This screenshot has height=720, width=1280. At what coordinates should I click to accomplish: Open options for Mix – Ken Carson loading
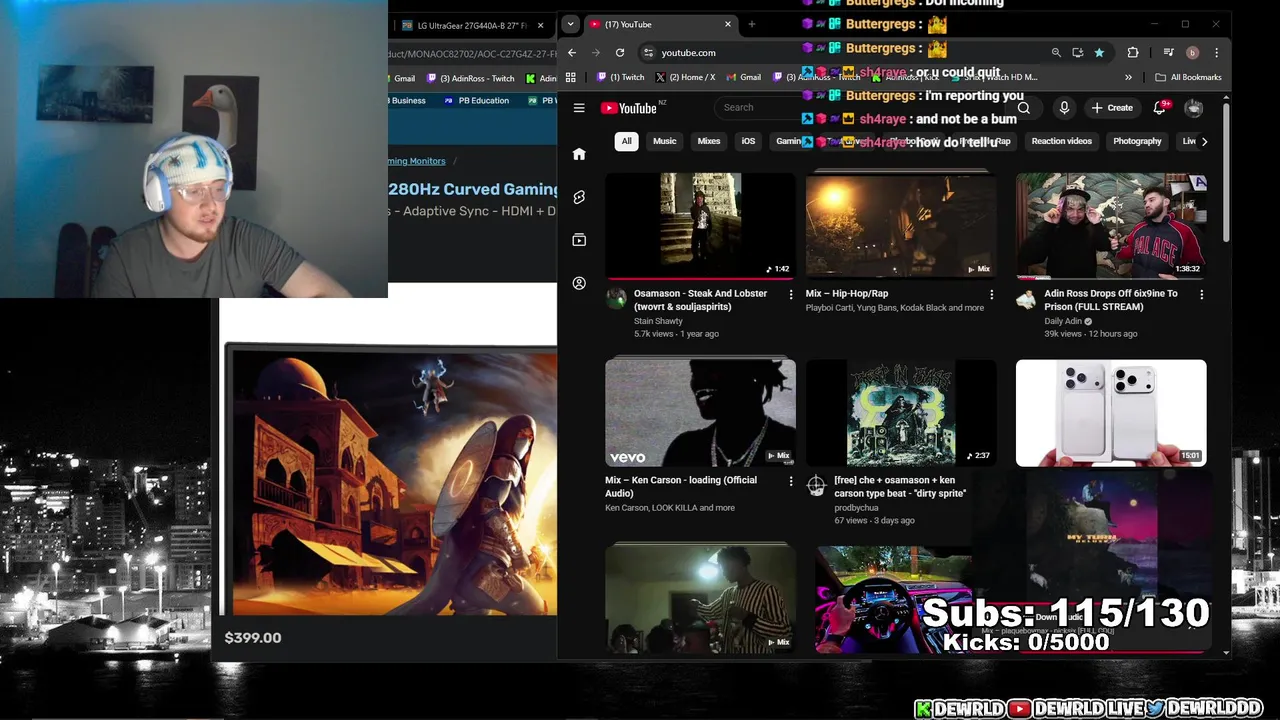pos(791,481)
